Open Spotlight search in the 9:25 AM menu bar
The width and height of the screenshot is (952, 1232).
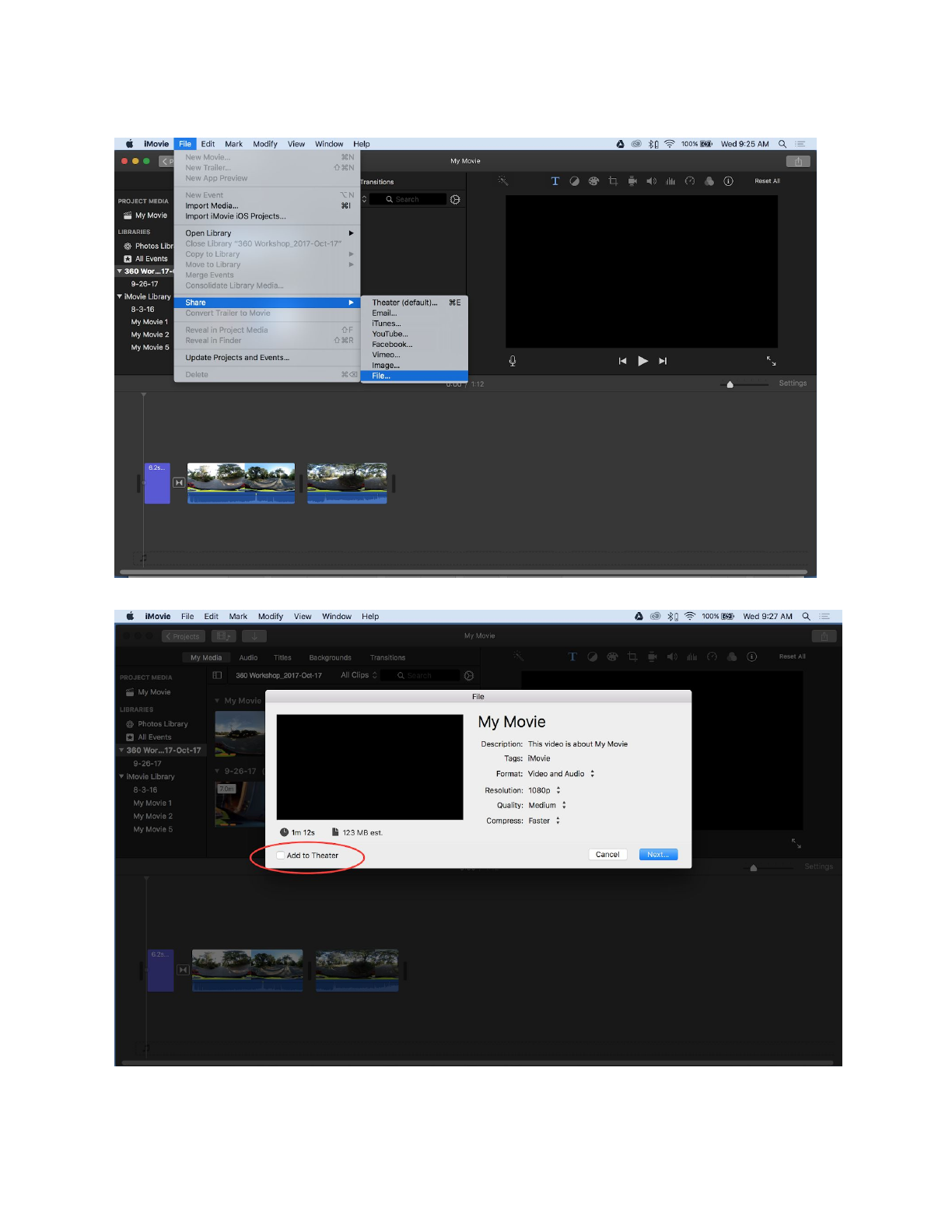tap(782, 144)
